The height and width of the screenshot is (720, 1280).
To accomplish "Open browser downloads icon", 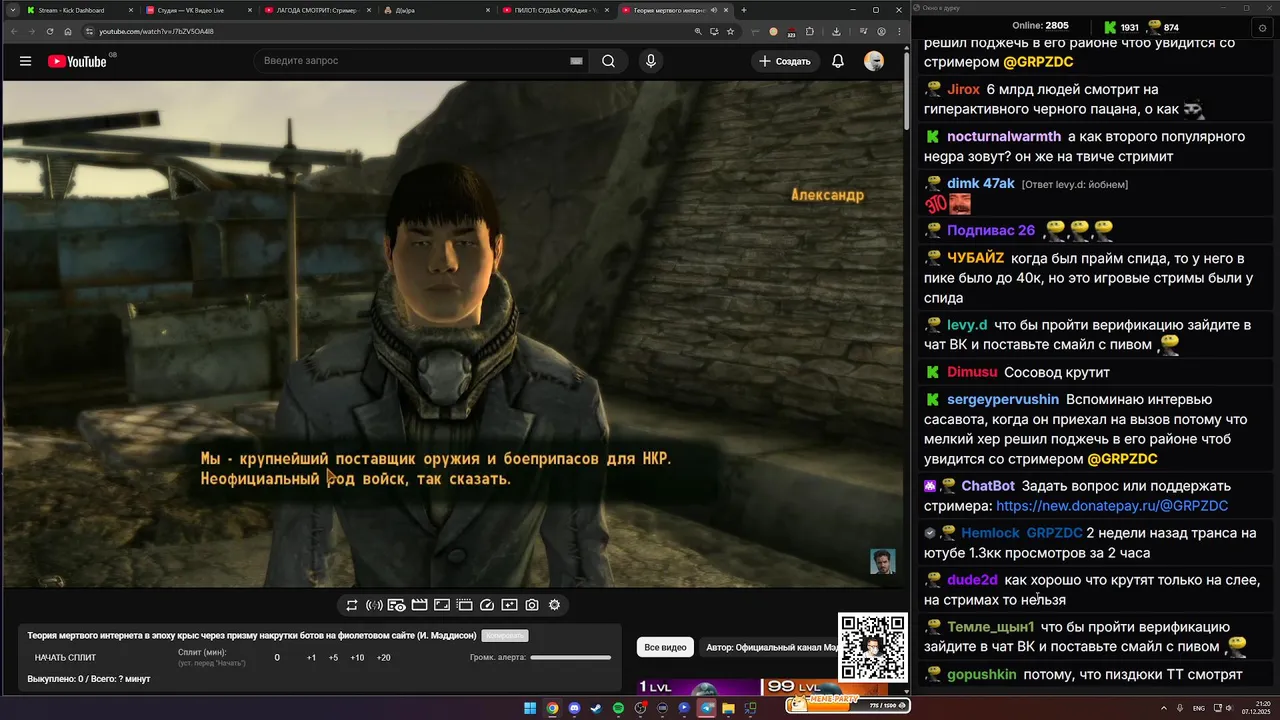I will point(836,31).
